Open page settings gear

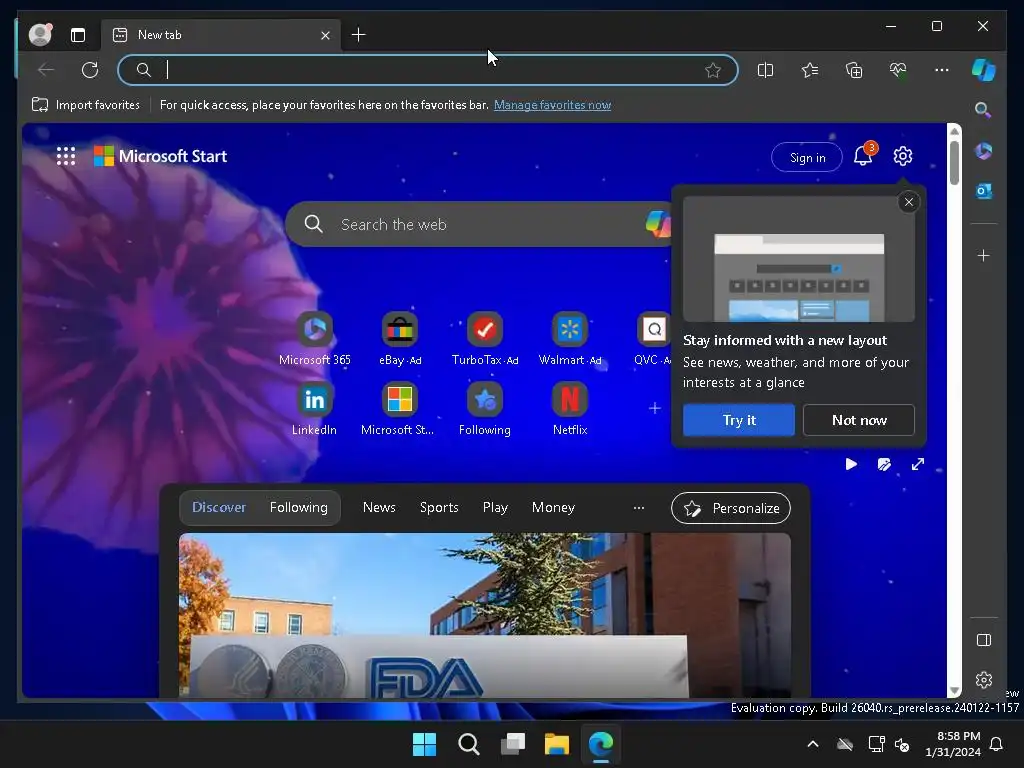(903, 156)
